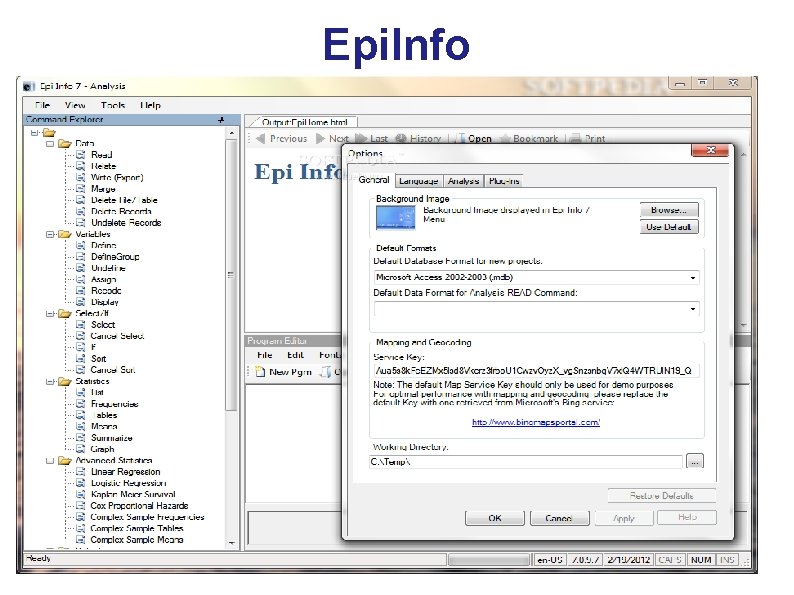Screen dimensions: 794x595
Task: Collapse the root folder of command tree
Action: point(34,133)
